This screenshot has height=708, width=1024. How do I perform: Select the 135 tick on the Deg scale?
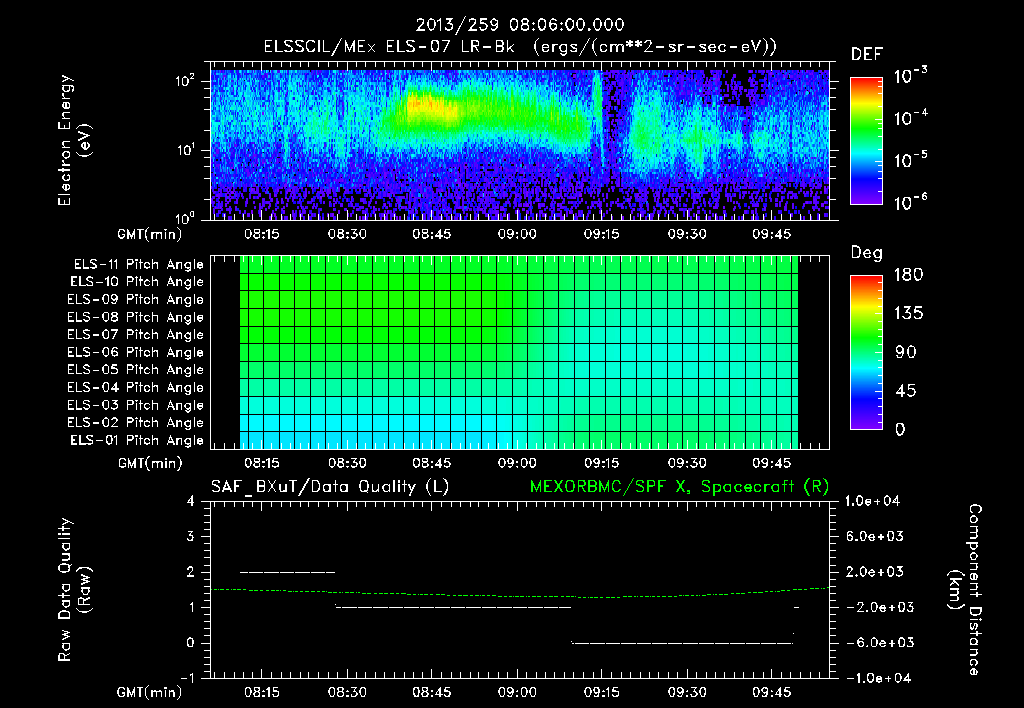coord(908,313)
